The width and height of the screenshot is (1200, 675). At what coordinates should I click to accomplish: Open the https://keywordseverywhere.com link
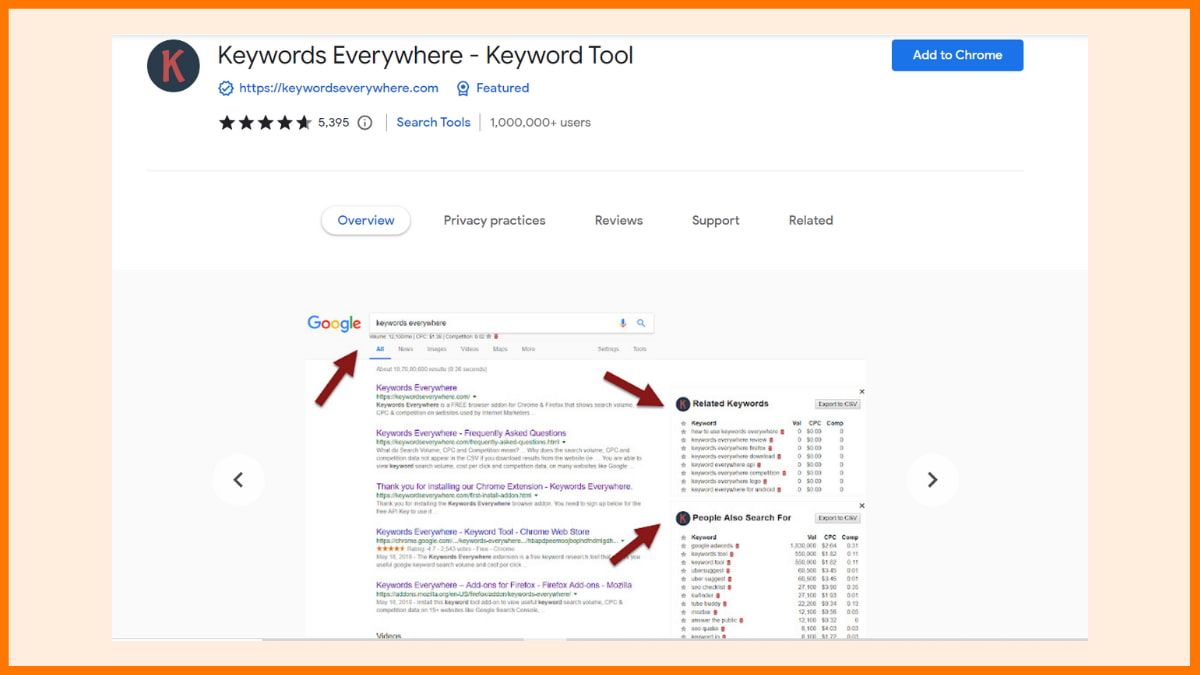point(339,88)
